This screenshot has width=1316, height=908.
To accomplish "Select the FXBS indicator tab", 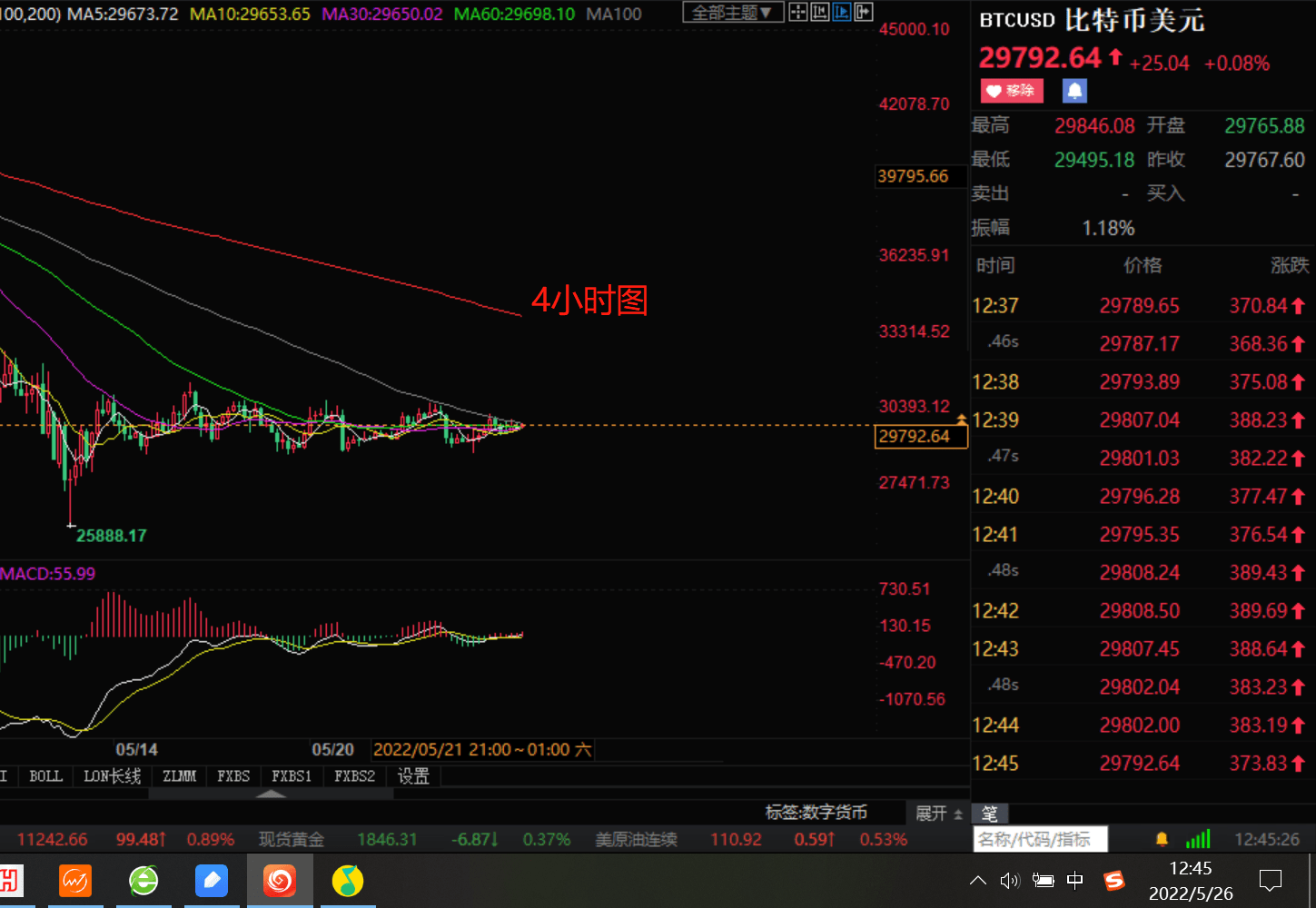I will 233,776.
